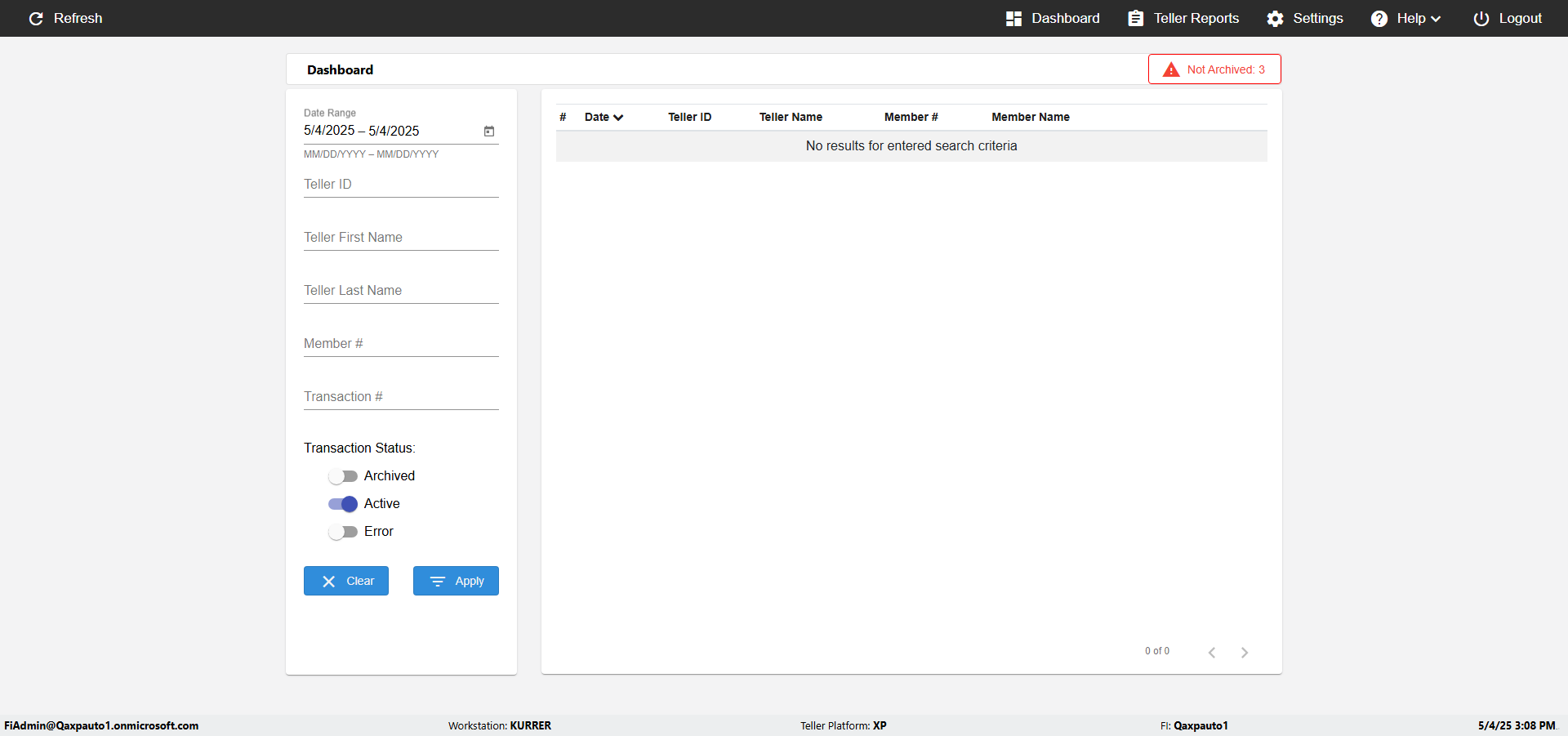The width and height of the screenshot is (1568, 736).
Task: Apply the filters with Apply button
Action: click(x=456, y=581)
